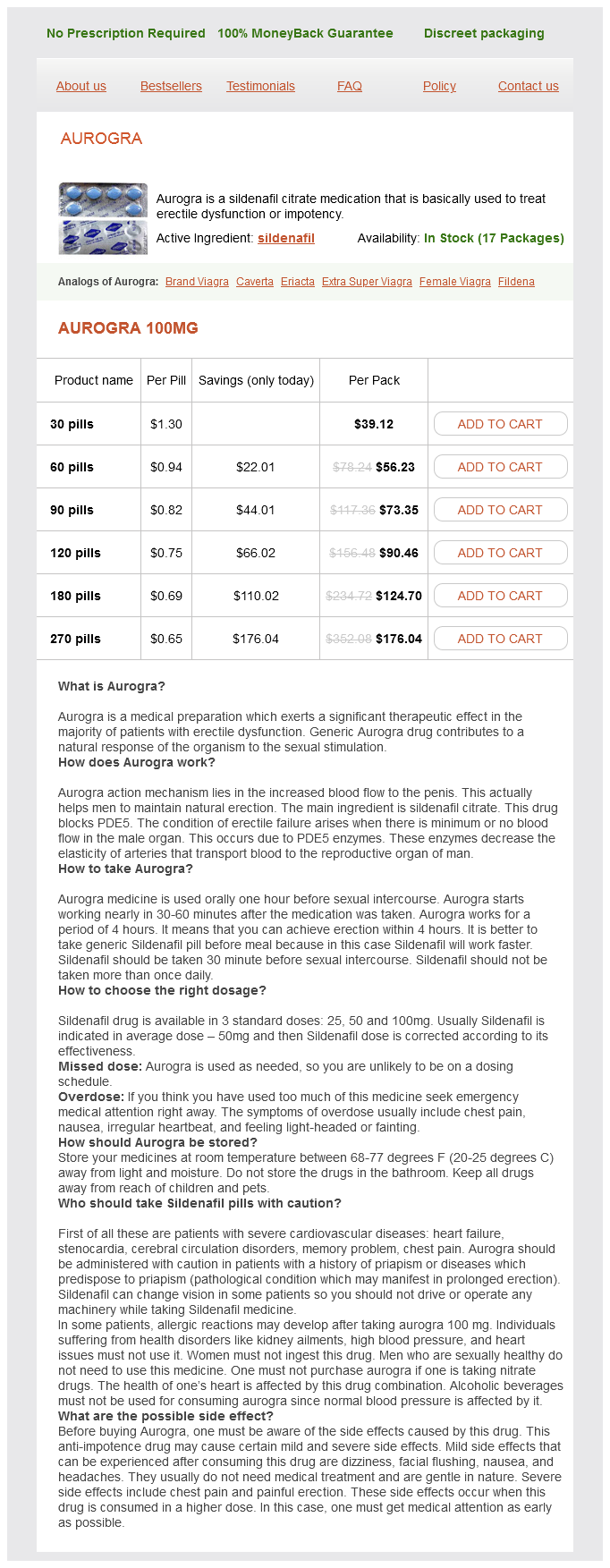Add the 60 pills pack to cart
Image resolution: width=610 pixels, height=1568 pixels.
pos(500,467)
